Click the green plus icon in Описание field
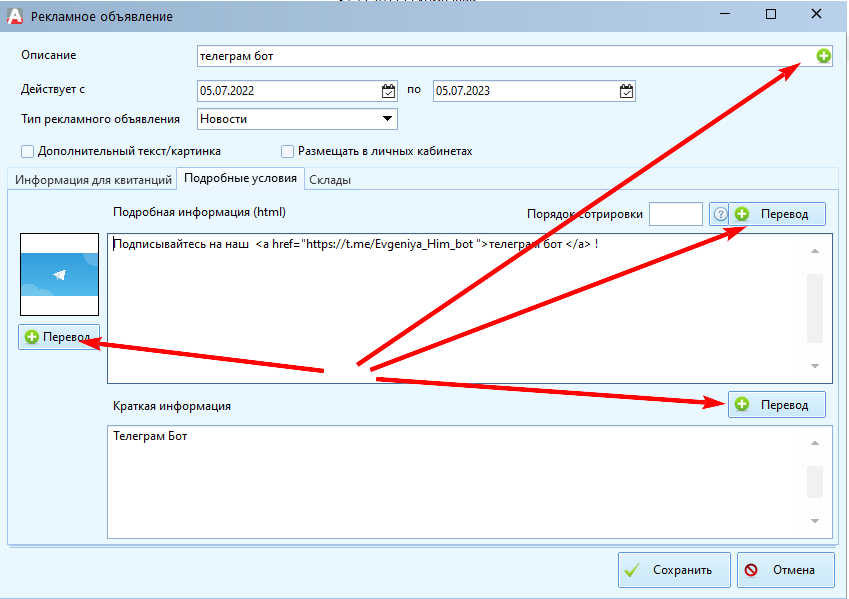 coord(824,56)
